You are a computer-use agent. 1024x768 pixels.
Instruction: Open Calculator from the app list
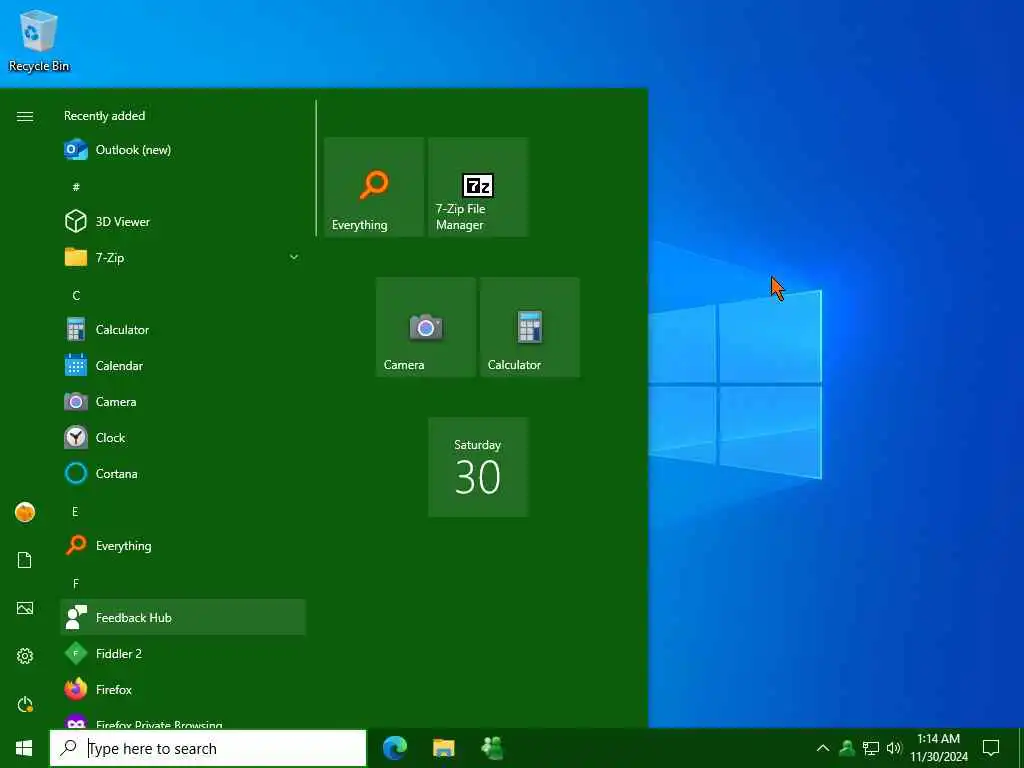(x=183, y=330)
